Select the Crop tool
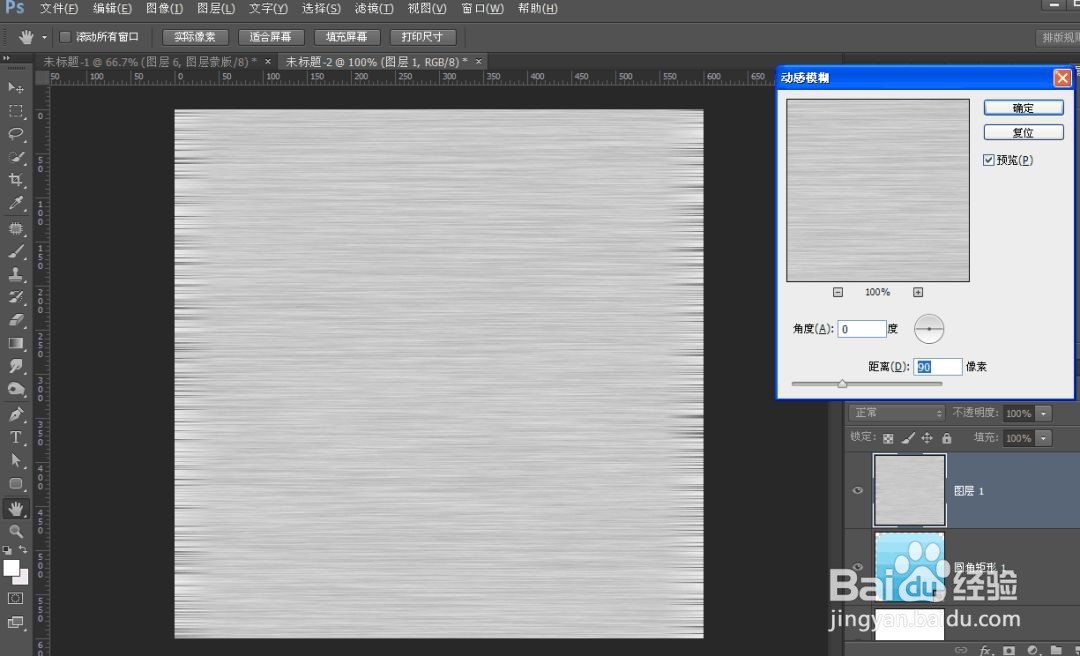Image resolution: width=1080 pixels, height=656 pixels. tap(15, 180)
